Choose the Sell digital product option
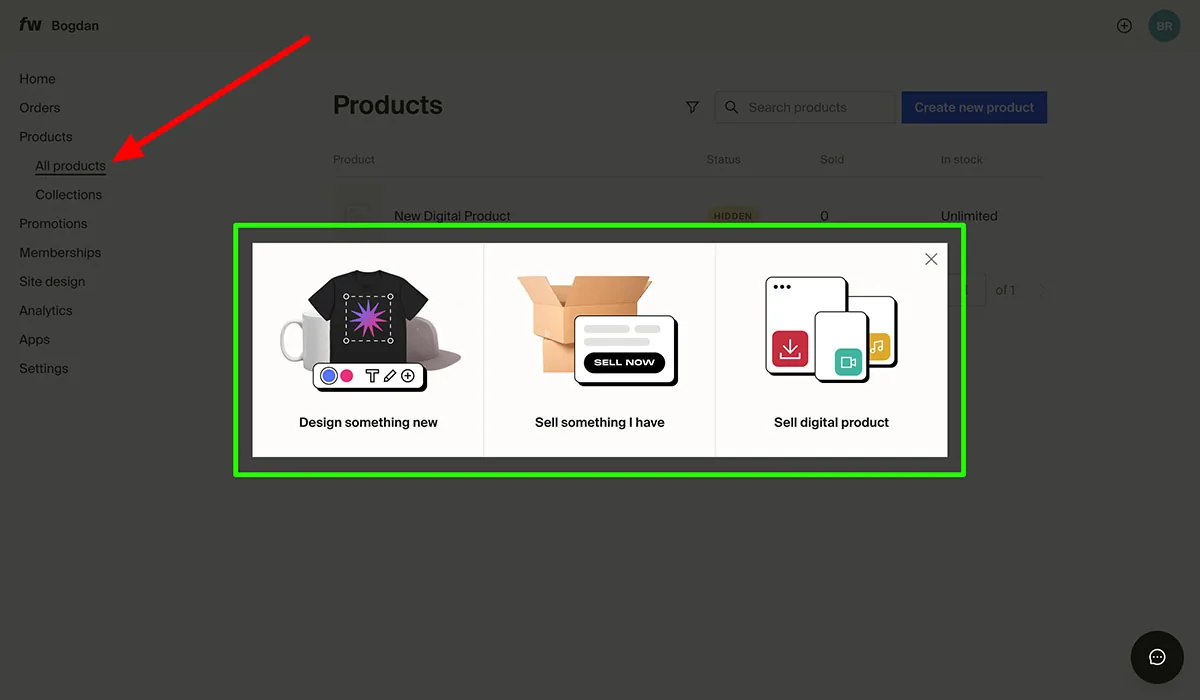1200x700 pixels. pyautogui.click(x=831, y=345)
